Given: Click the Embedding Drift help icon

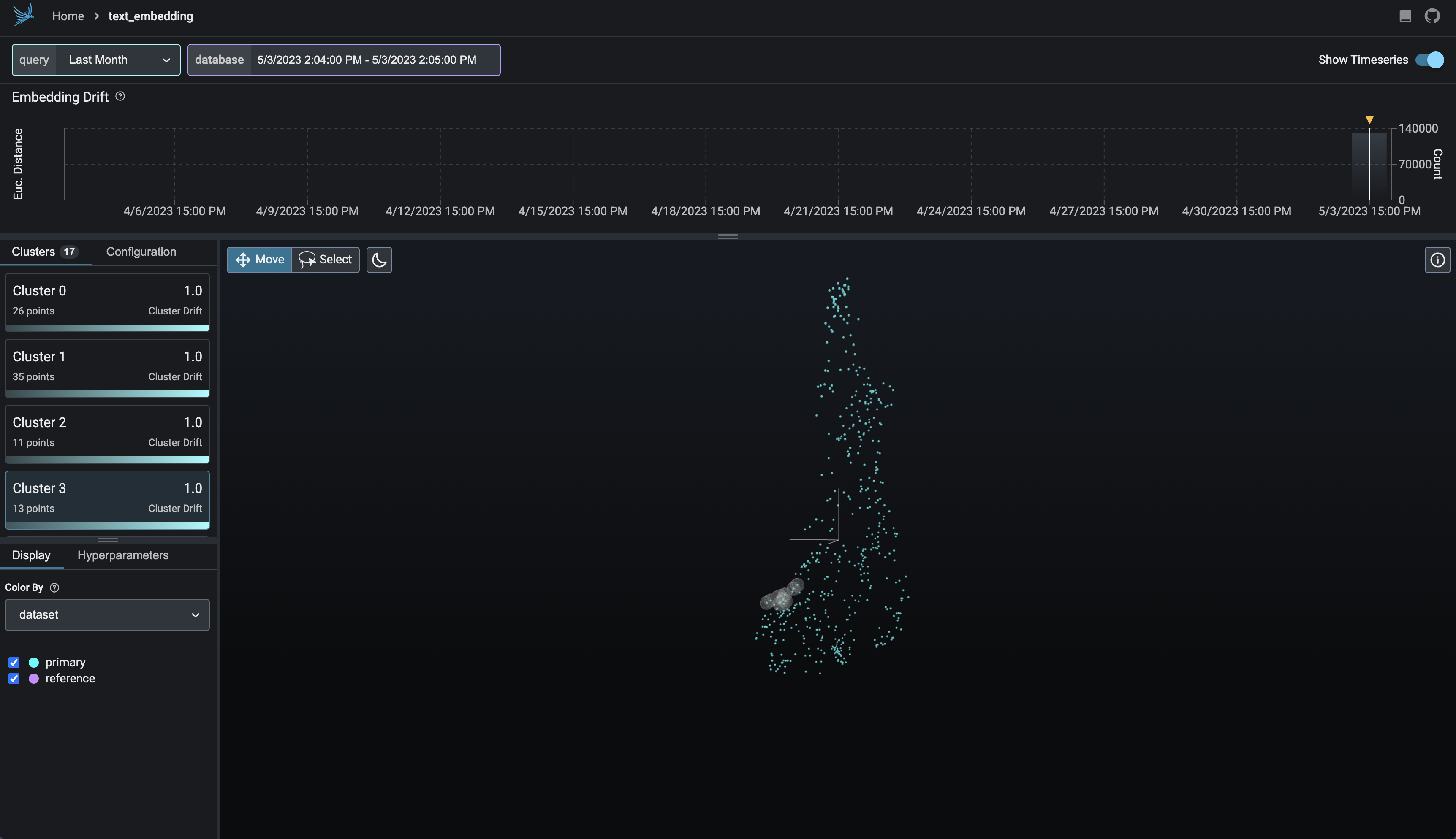Looking at the screenshot, I should (x=120, y=96).
